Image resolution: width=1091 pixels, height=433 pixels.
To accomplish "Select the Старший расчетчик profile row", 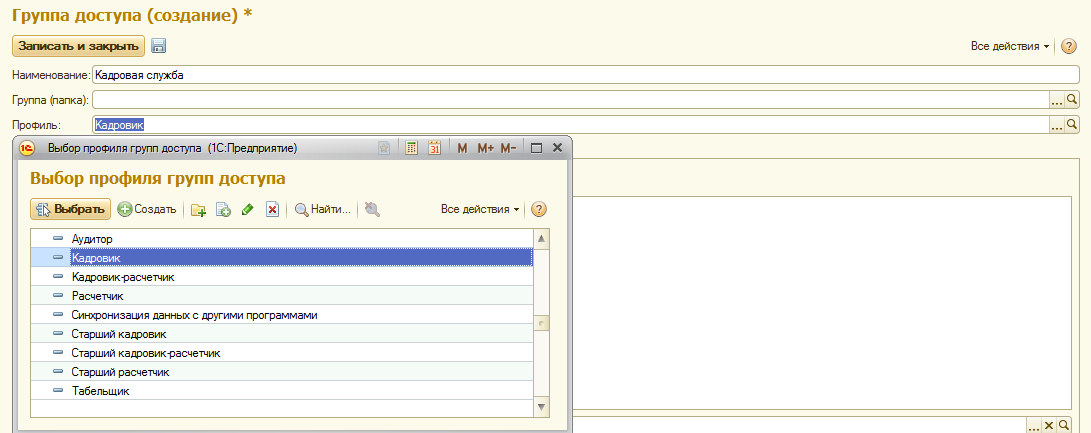I will (282, 372).
